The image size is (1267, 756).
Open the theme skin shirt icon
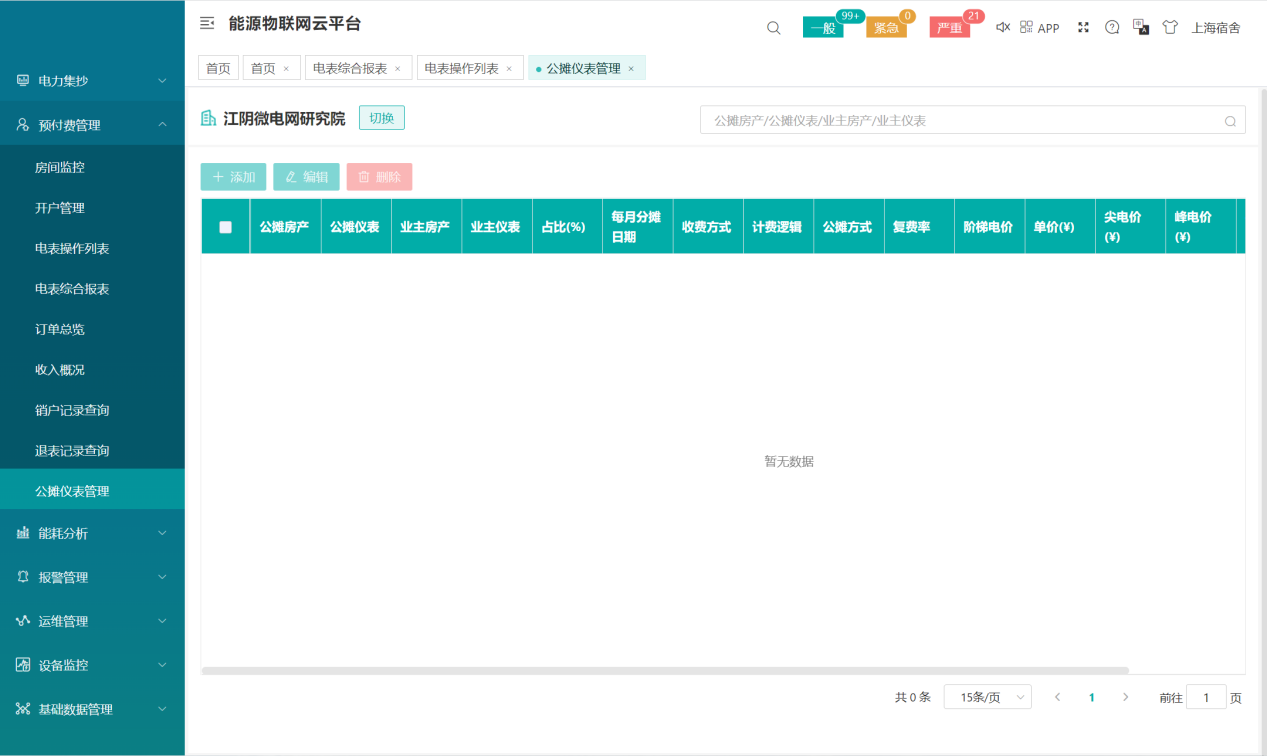point(1170,27)
